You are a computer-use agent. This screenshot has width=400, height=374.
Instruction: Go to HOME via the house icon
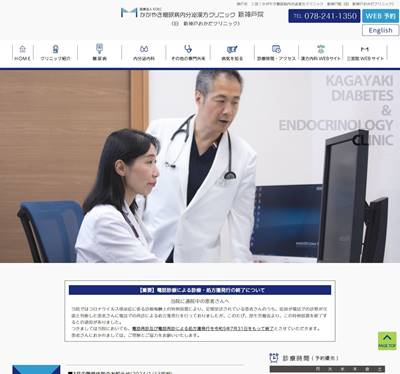[22, 53]
